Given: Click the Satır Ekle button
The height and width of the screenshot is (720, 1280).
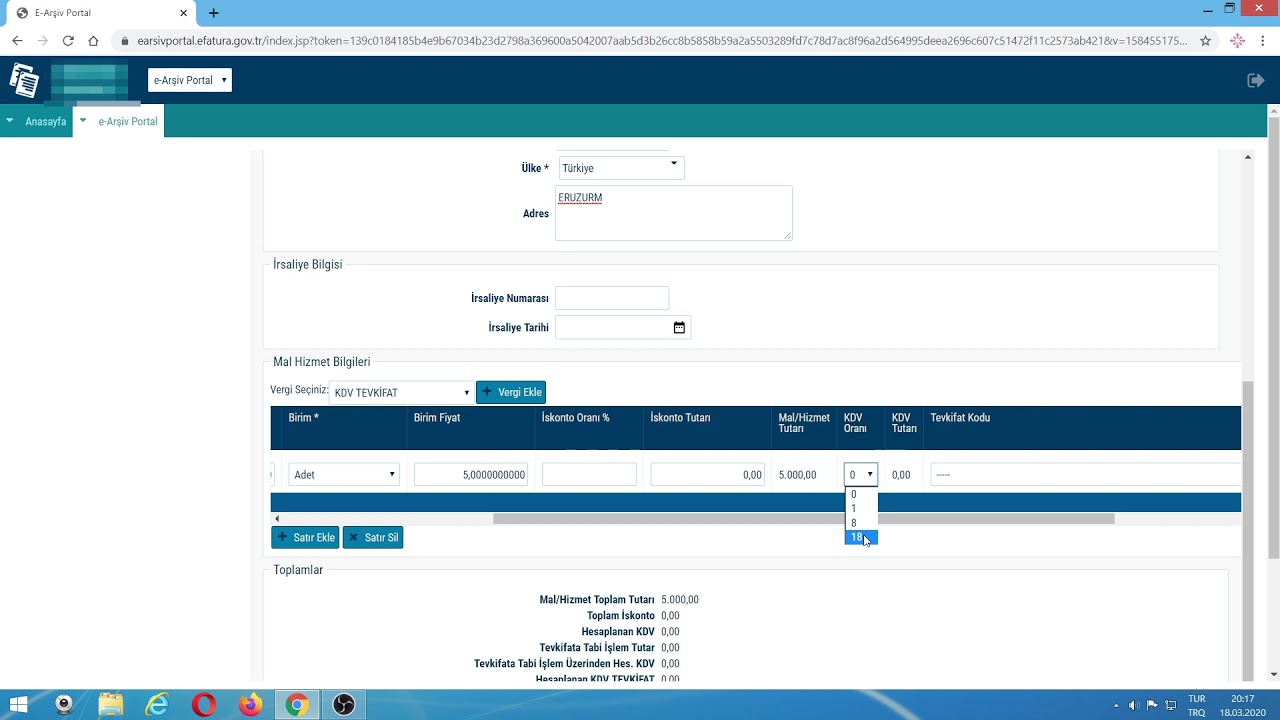Looking at the screenshot, I should (305, 537).
